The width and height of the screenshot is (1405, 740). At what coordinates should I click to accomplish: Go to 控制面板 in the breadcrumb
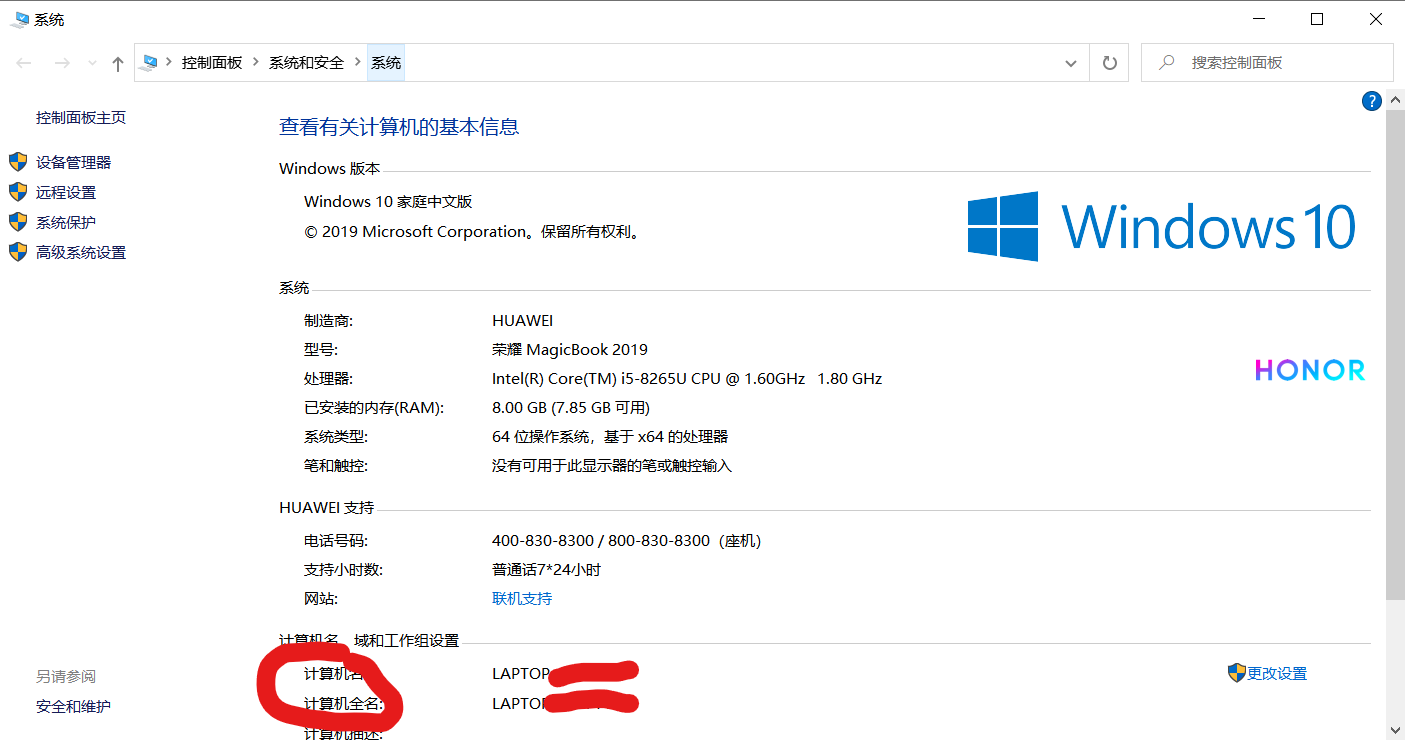click(x=212, y=62)
